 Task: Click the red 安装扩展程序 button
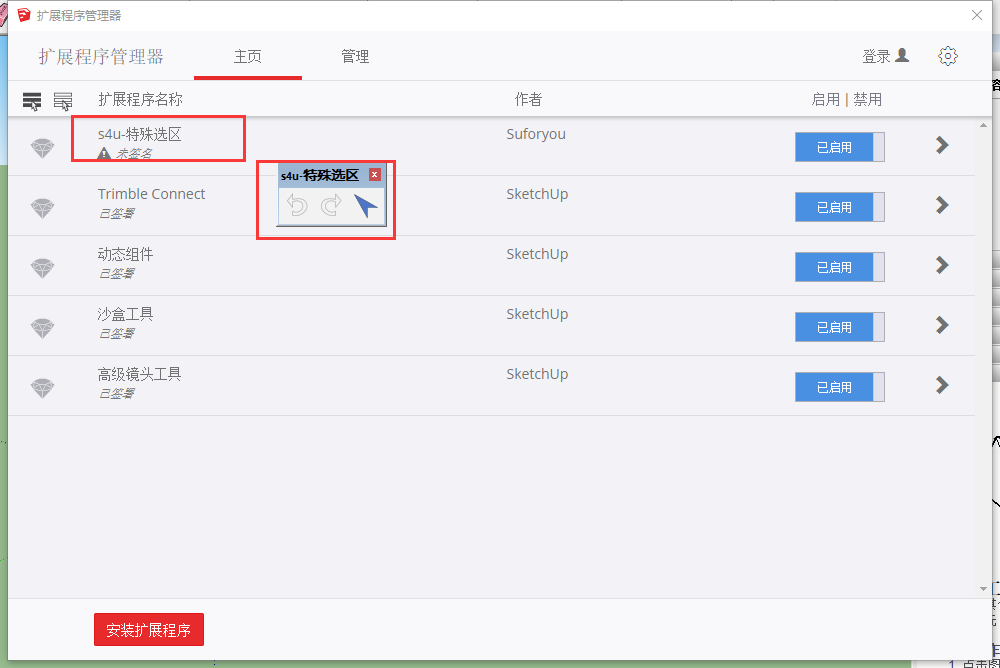pyautogui.click(x=149, y=630)
